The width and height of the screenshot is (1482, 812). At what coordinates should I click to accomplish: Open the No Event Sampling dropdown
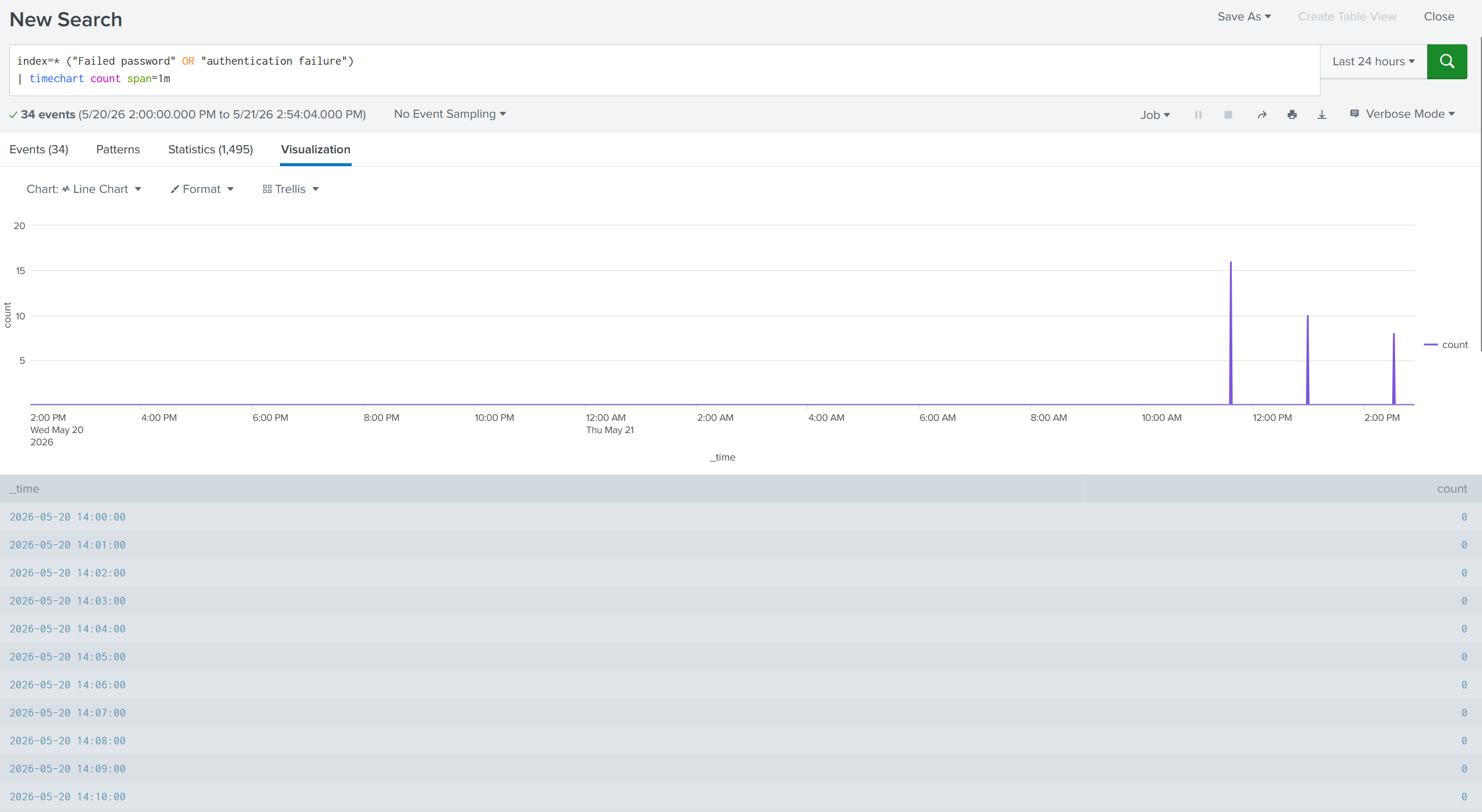coord(450,114)
